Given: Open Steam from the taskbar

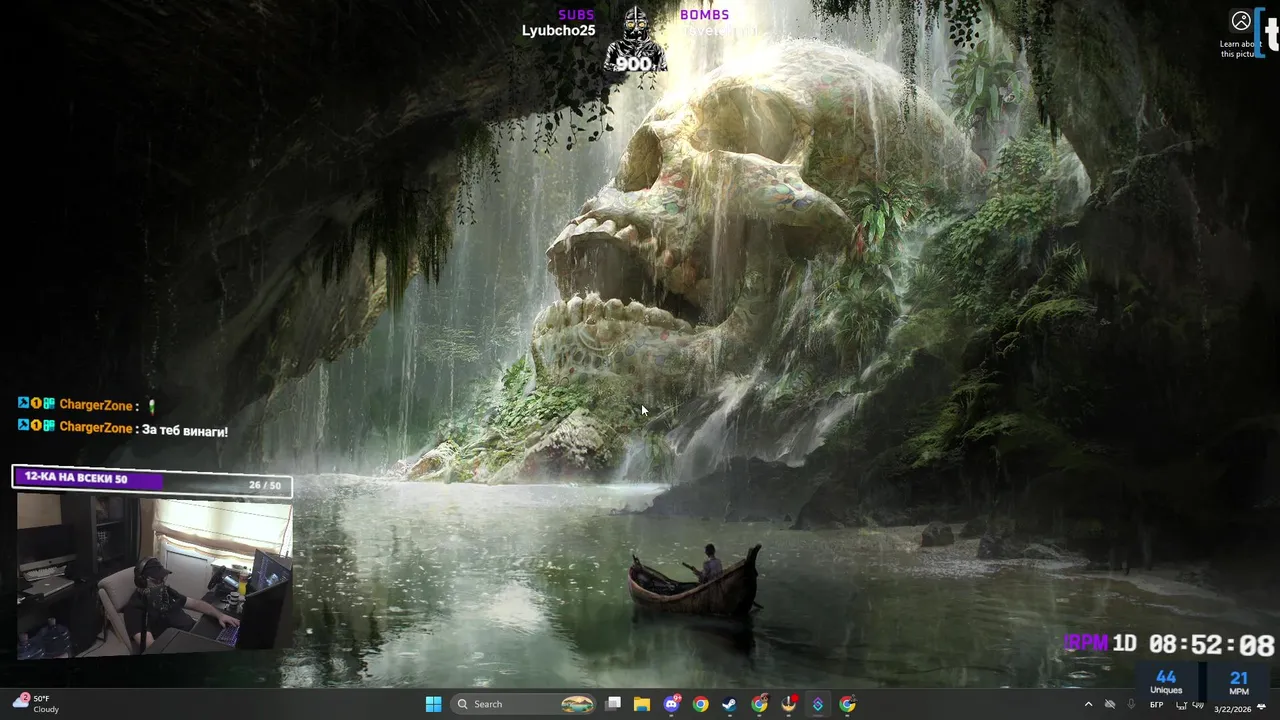Looking at the screenshot, I should (730, 704).
